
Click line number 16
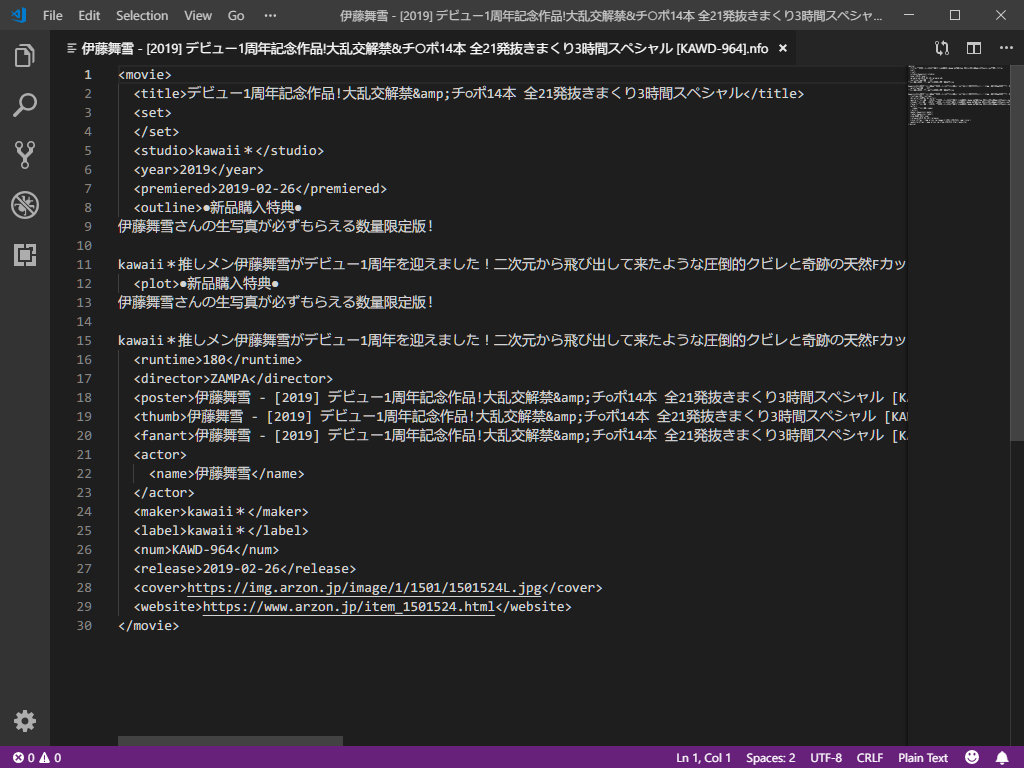84,360
